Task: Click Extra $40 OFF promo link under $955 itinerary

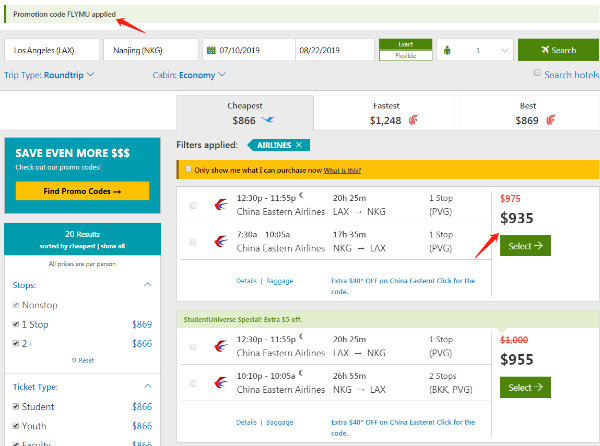Action: [x=403, y=428]
